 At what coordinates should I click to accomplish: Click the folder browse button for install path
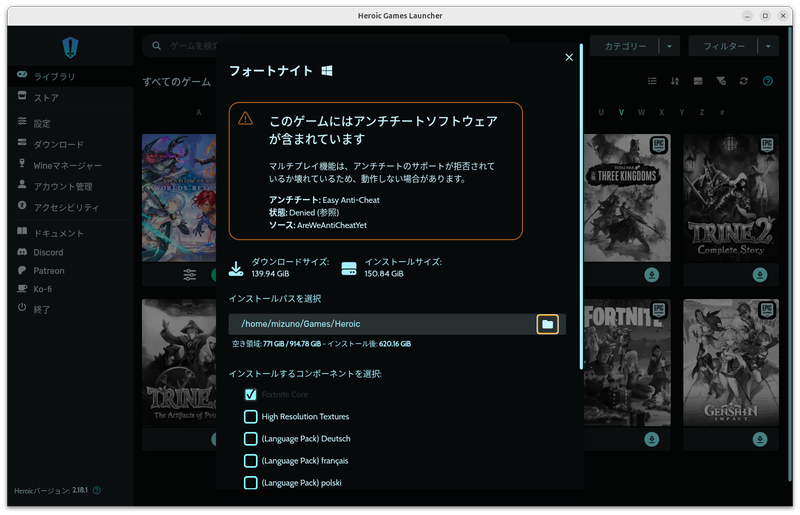point(547,324)
